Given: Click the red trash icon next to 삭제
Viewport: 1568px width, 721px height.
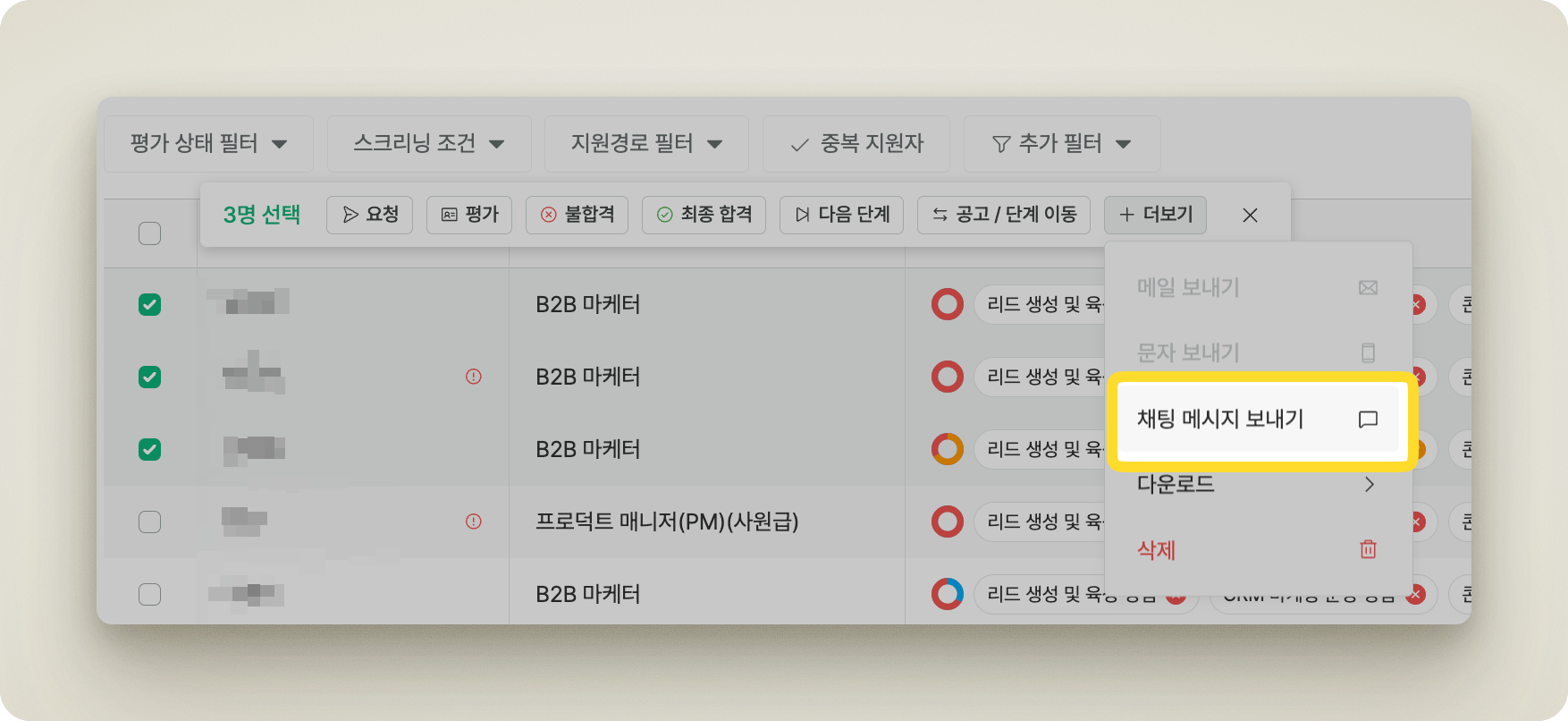Looking at the screenshot, I should pyautogui.click(x=1367, y=549).
